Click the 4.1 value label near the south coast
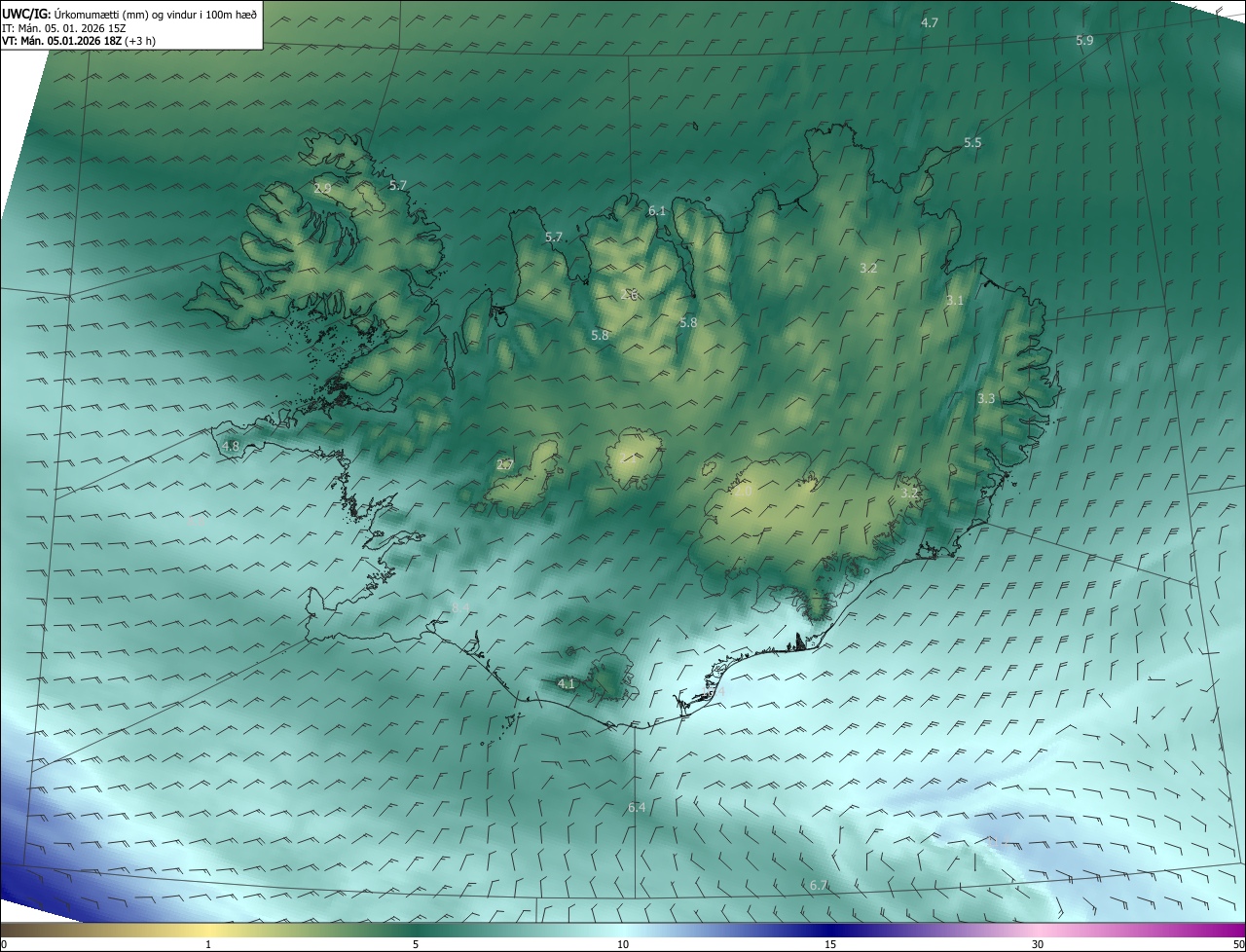 click(x=566, y=683)
